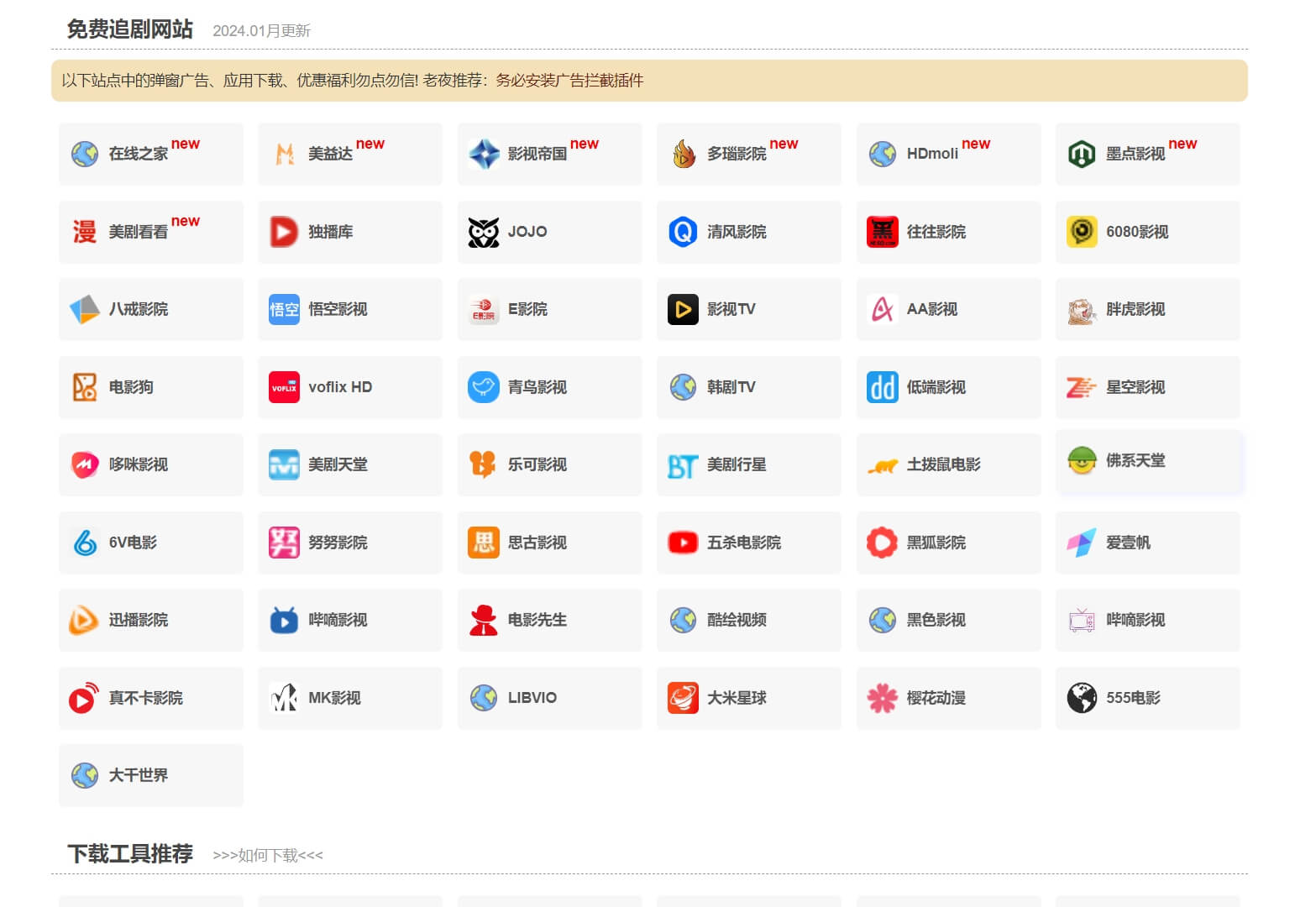Viewport: 1316px width, 907px height.
Task: Click the 免费追剧网站 section heading
Action: coord(130,29)
